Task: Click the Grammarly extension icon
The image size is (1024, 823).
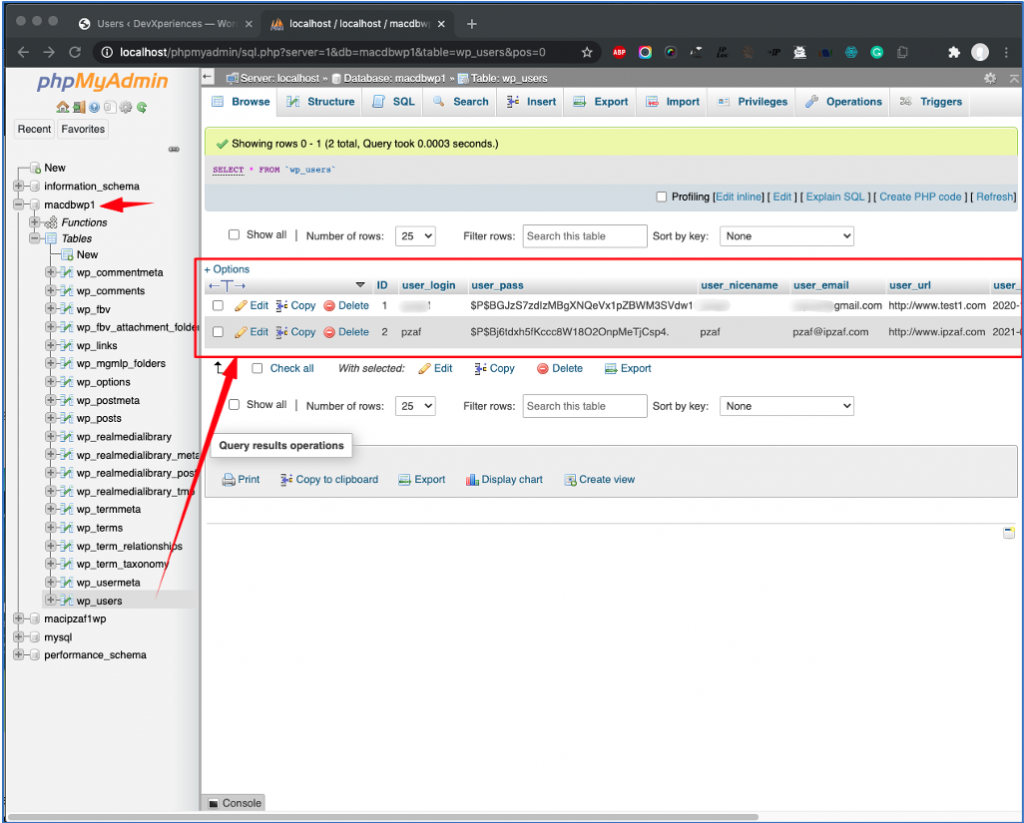Action: click(x=876, y=52)
